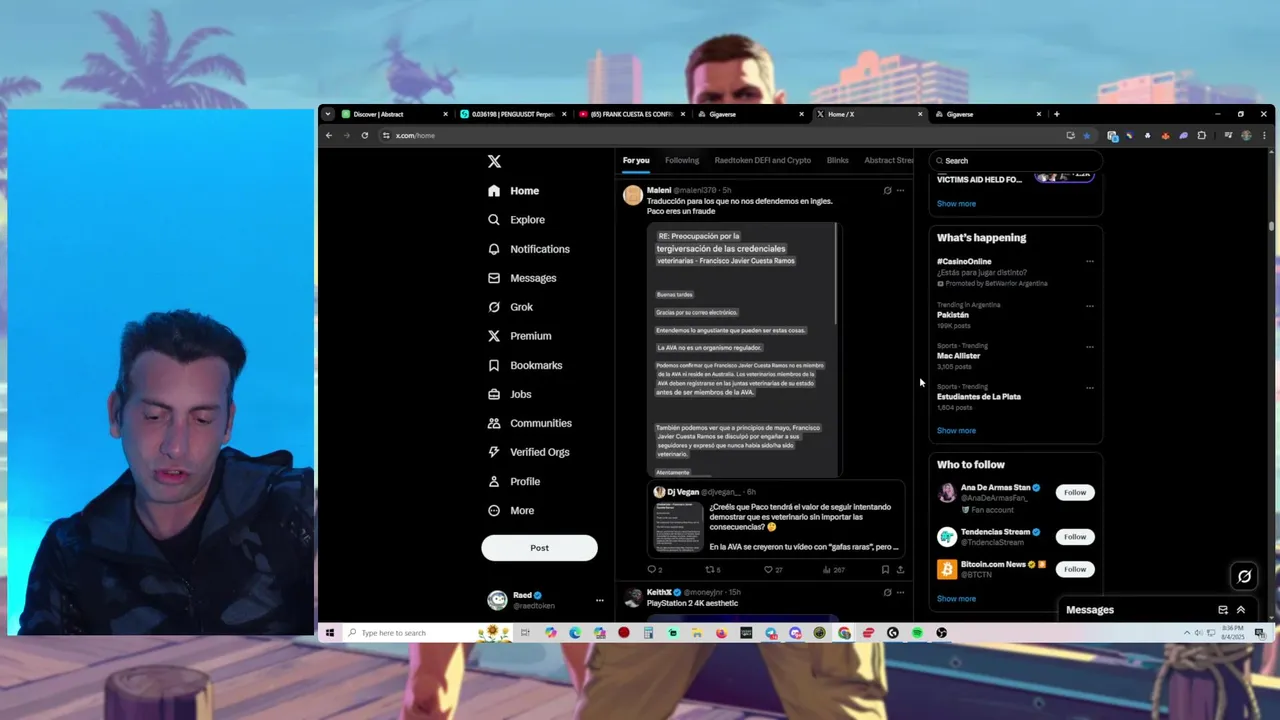This screenshot has height=720, width=1280.
Task: Like Maleni's post
Action: [x=773, y=570]
